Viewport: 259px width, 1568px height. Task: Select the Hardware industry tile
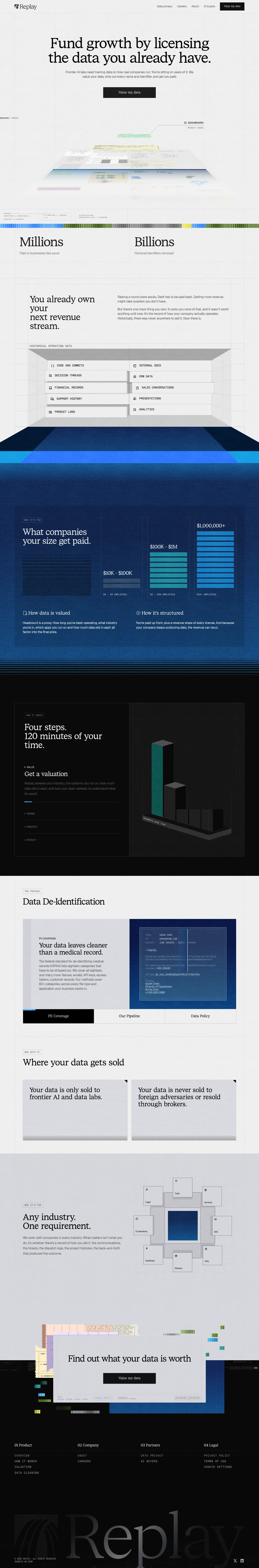(154, 1255)
